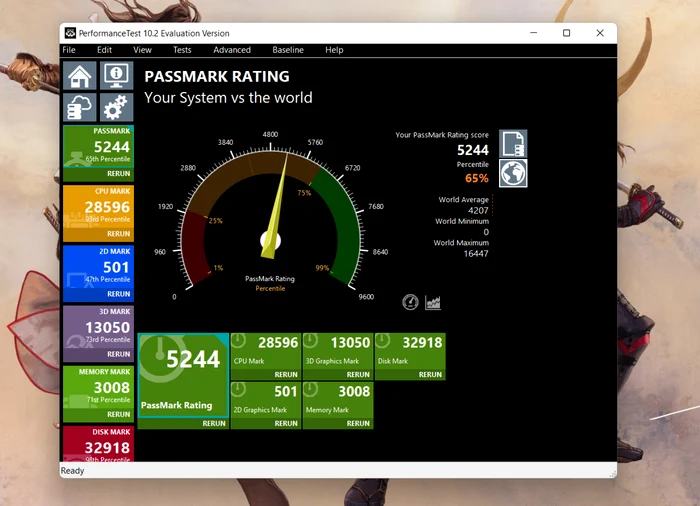Click the power icon on Memory Mark tile
The width and height of the screenshot is (700, 506).
tap(310, 389)
